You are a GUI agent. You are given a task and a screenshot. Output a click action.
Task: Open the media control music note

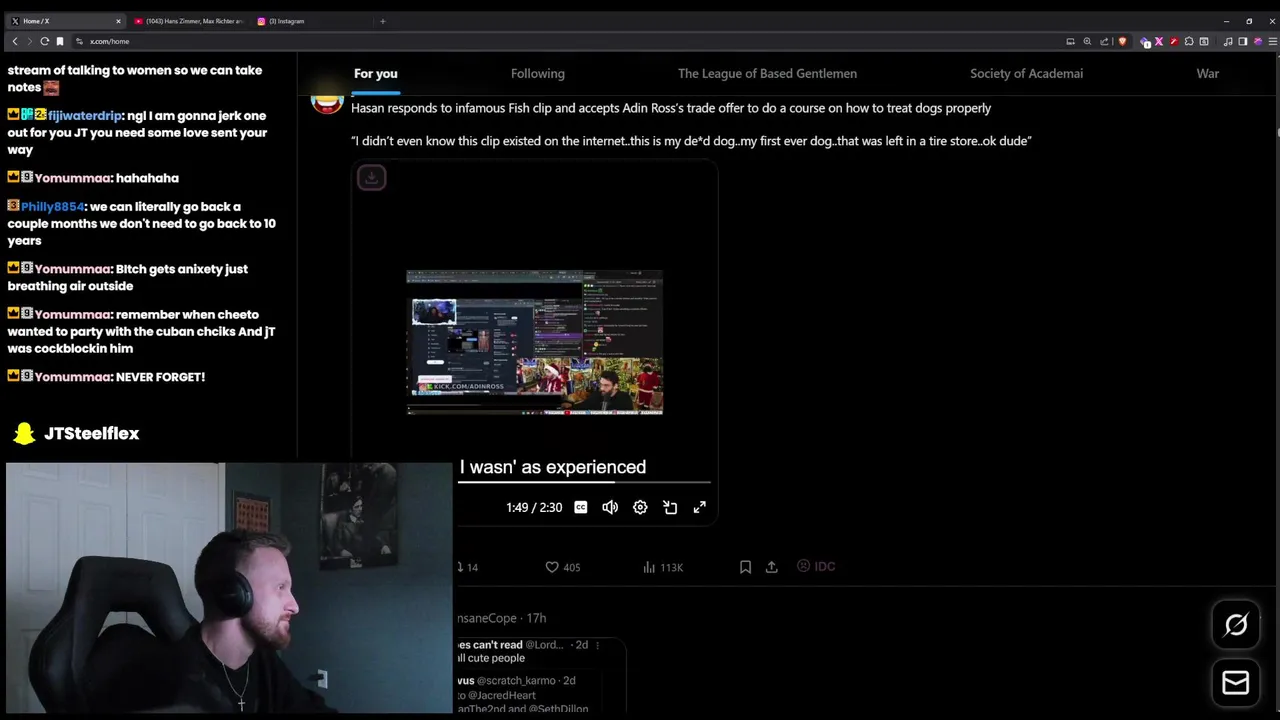click(x=1228, y=41)
